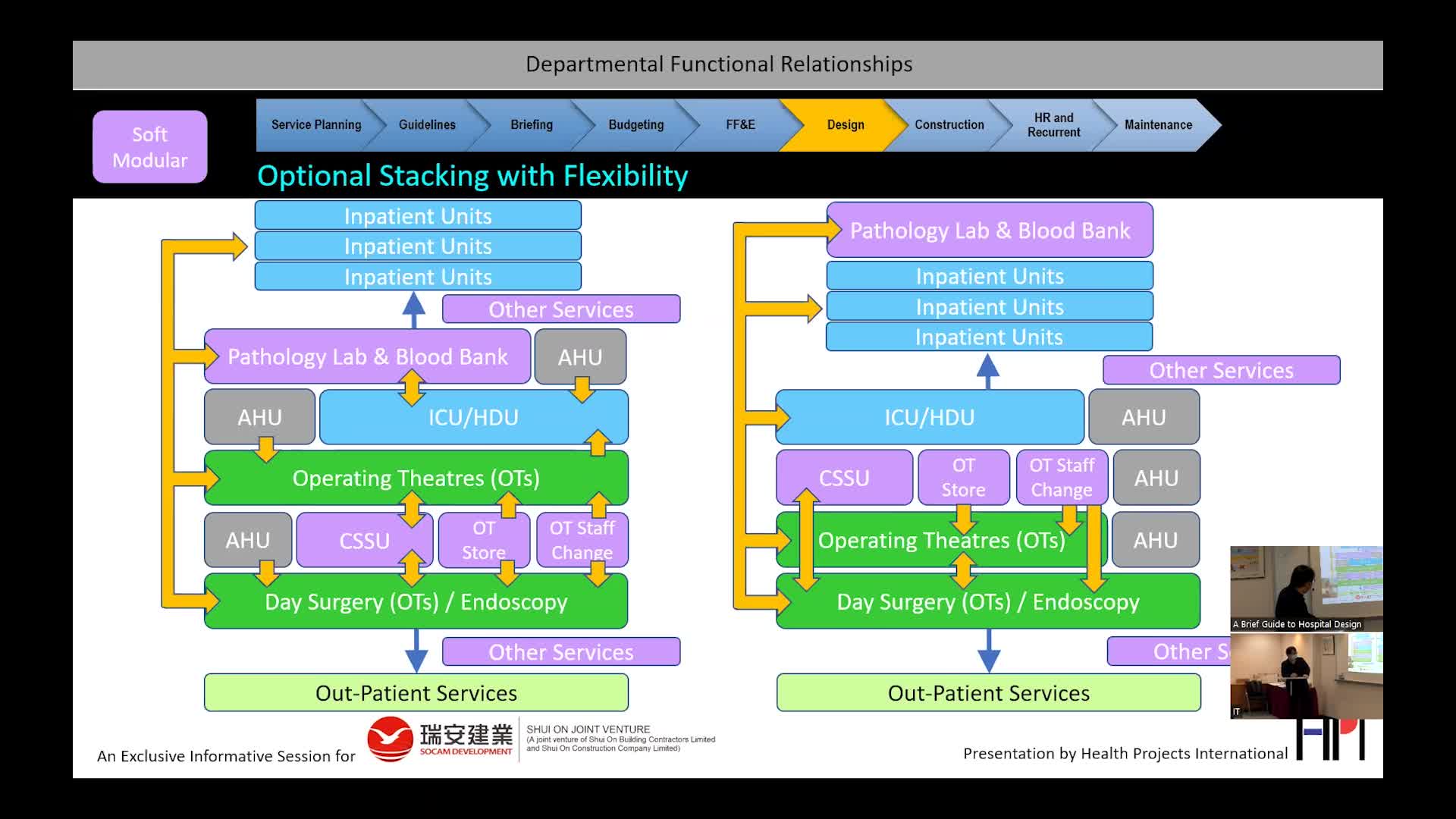Select the Guidelines chevron step

point(427,125)
